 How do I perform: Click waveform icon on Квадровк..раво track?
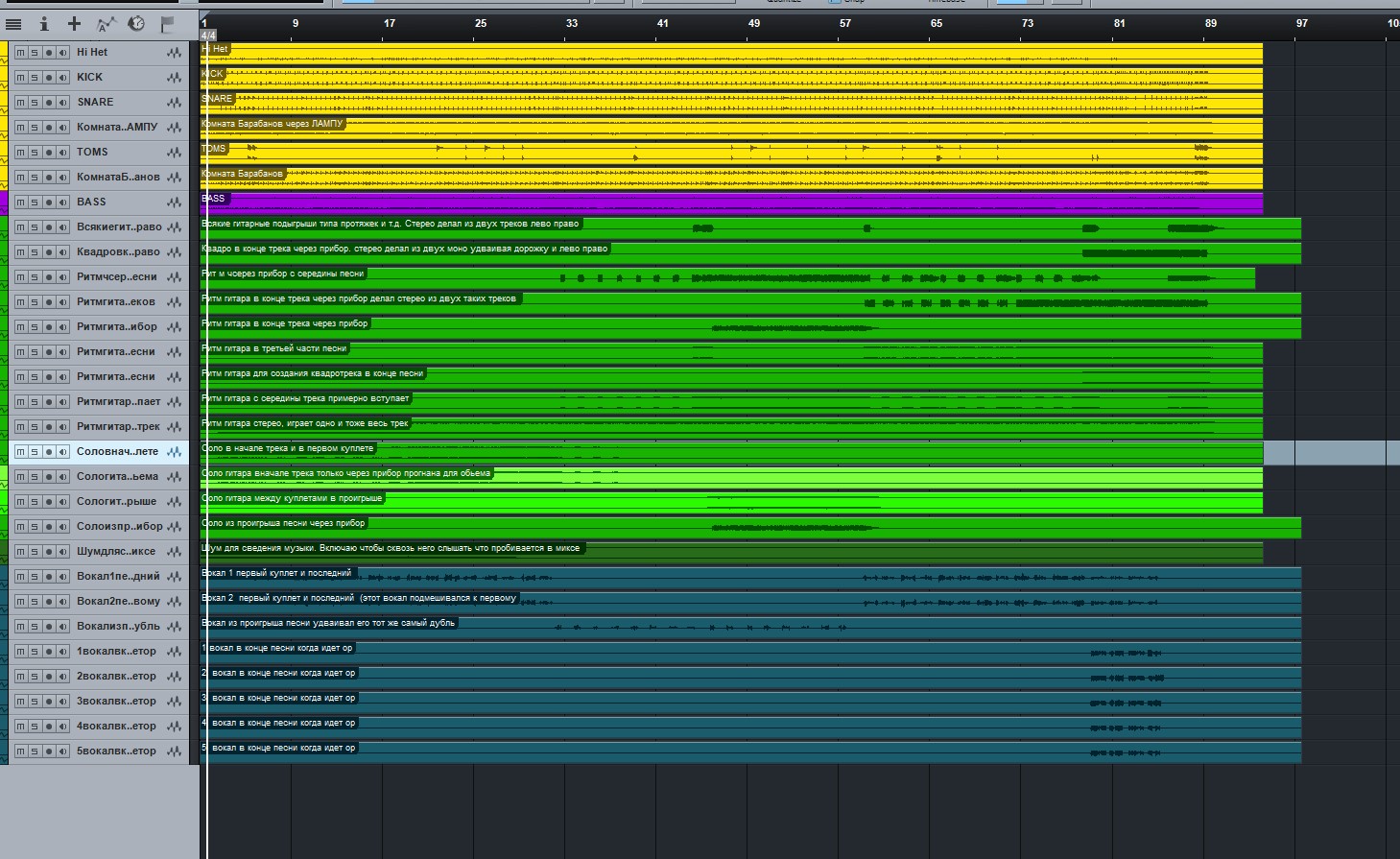(x=174, y=252)
